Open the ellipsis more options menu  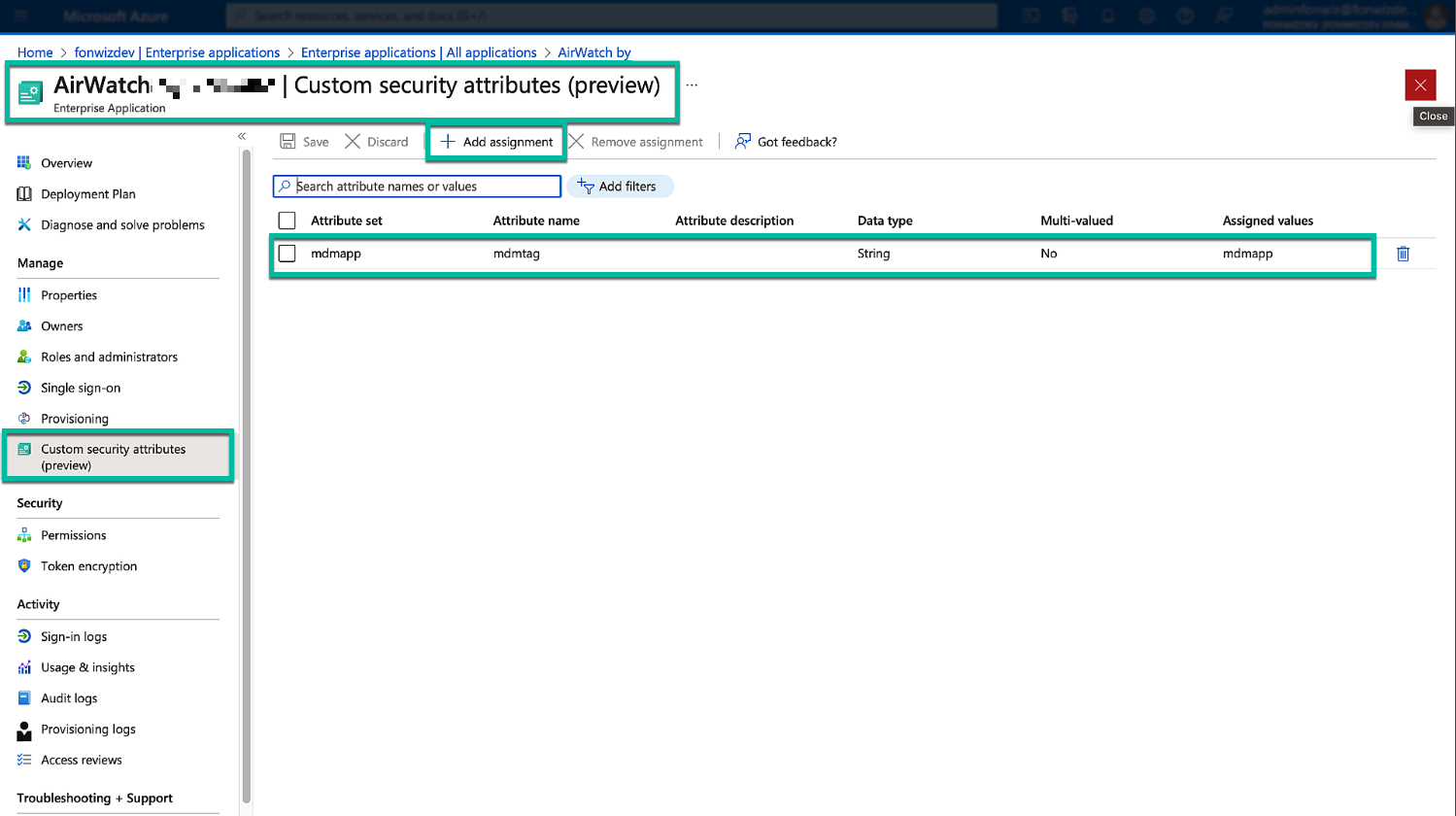[692, 85]
